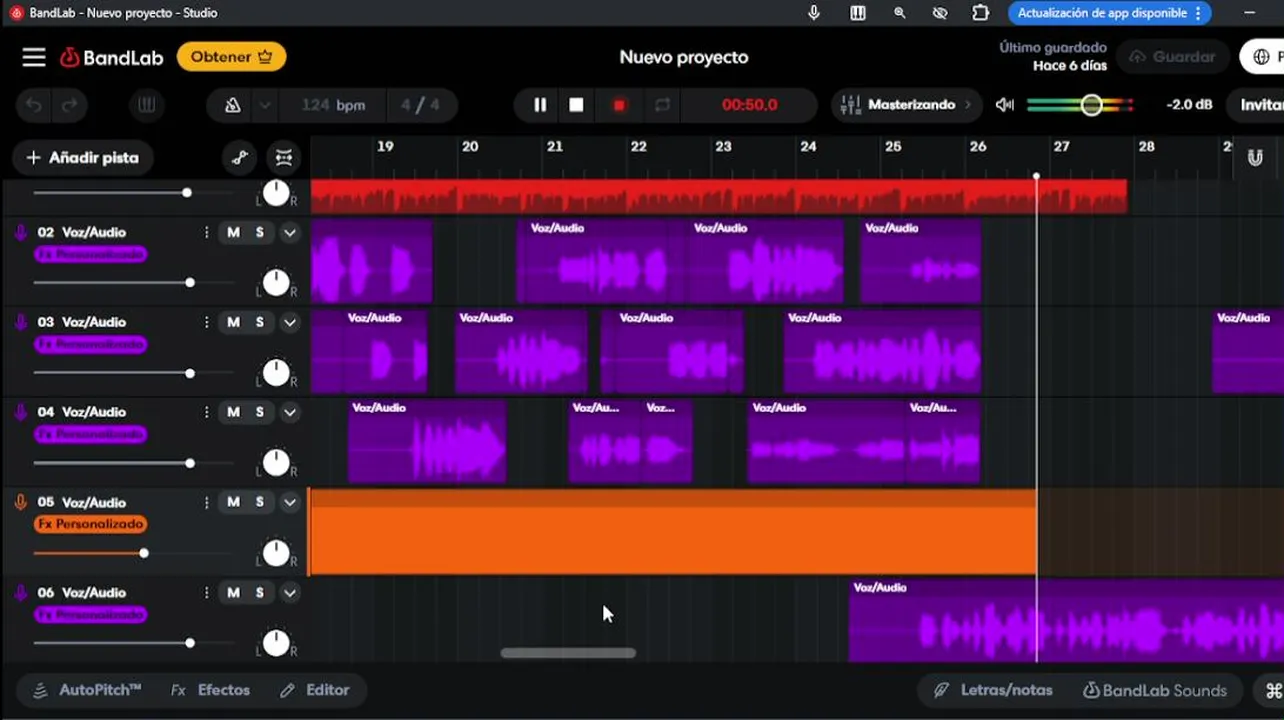The height and width of the screenshot is (720, 1284).
Task: Open the Letras/notas panel
Action: click(994, 690)
